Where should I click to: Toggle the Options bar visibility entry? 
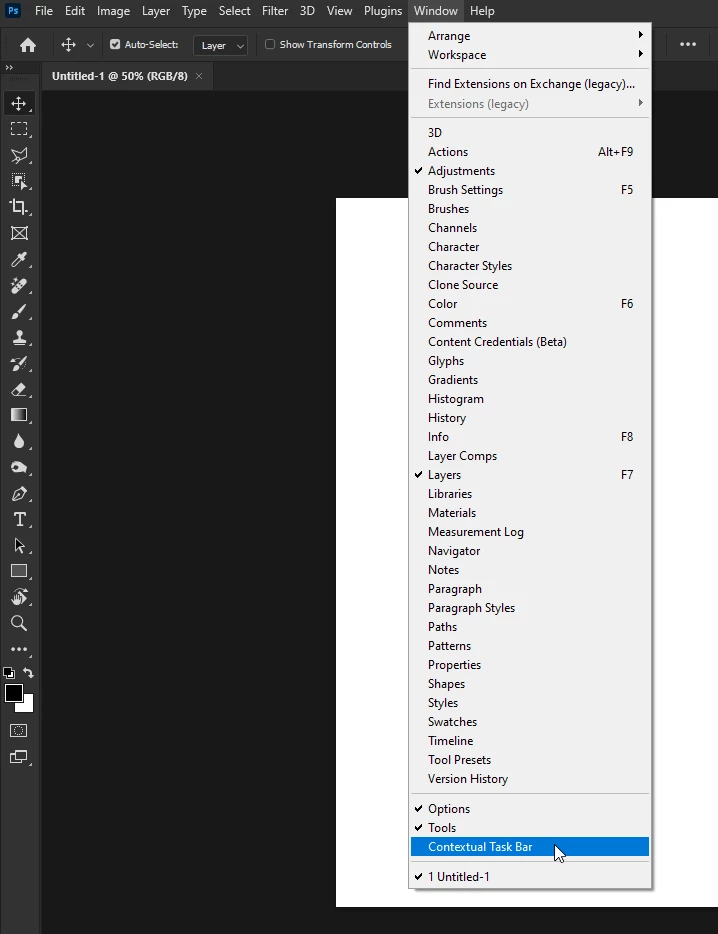pyautogui.click(x=530, y=809)
